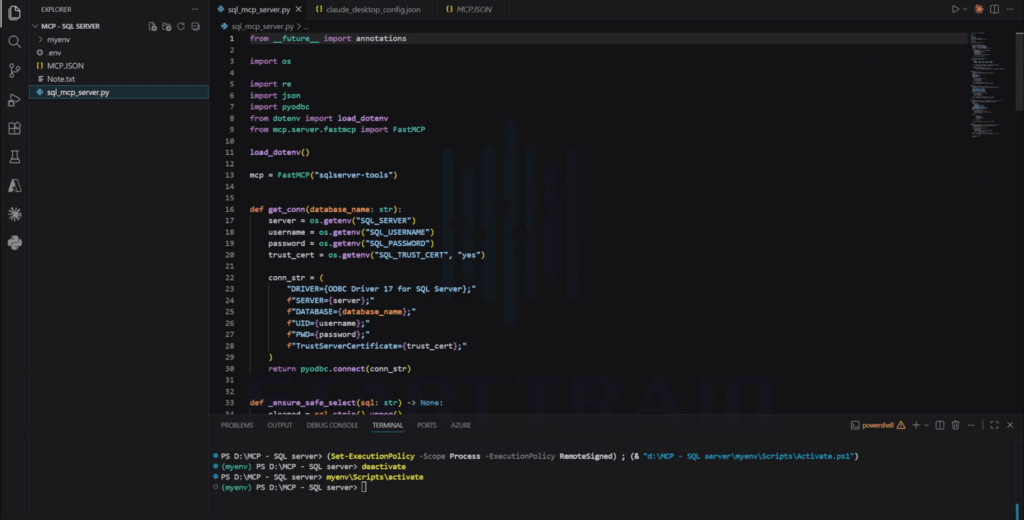Screen dimensions: 1024x520
Task: Expand the myenv folder
Action: (x=58, y=39)
